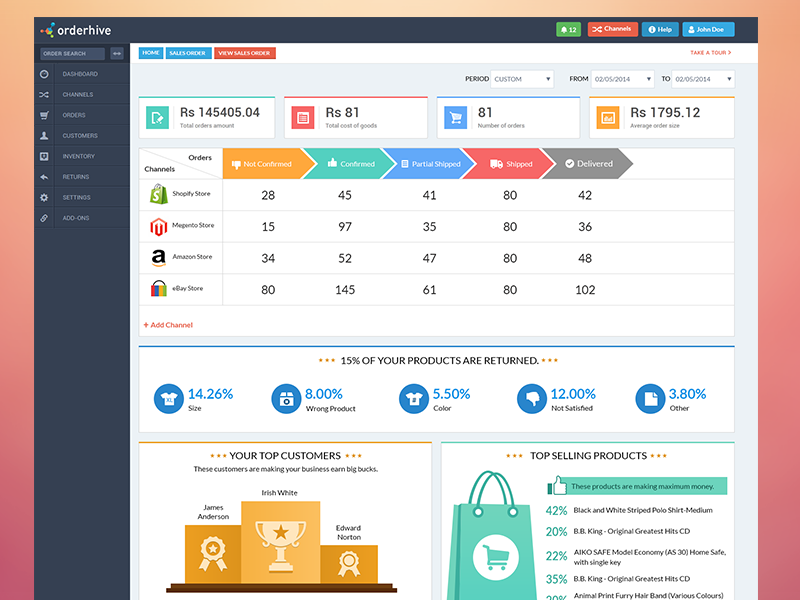Go to the Sales Order breadcrumb tab
Viewport: 800px width, 600px height.
click(x=188, y=53)
